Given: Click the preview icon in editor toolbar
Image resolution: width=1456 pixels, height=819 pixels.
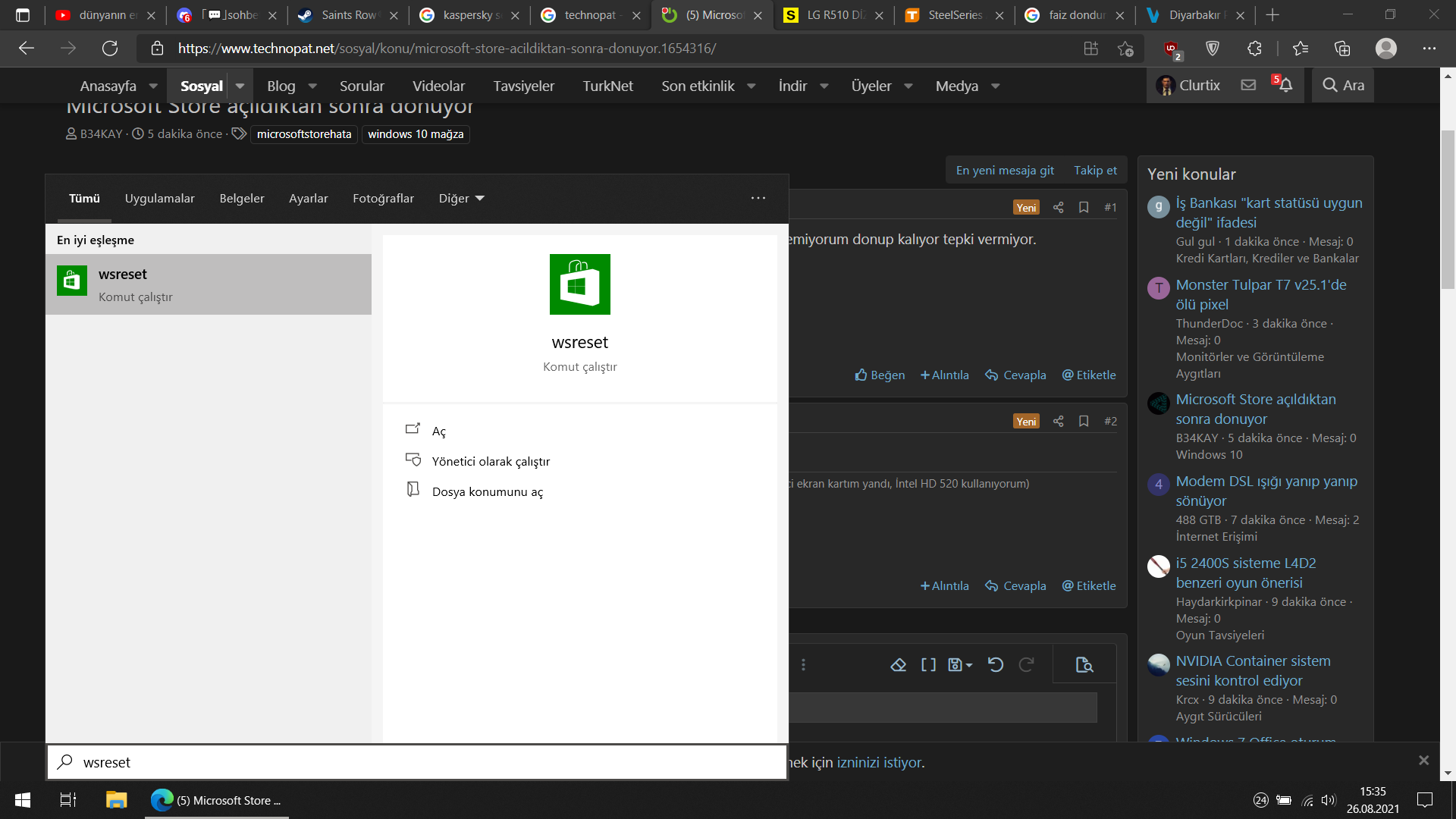Looking at the screenshot, I should tap(1084, 665).
